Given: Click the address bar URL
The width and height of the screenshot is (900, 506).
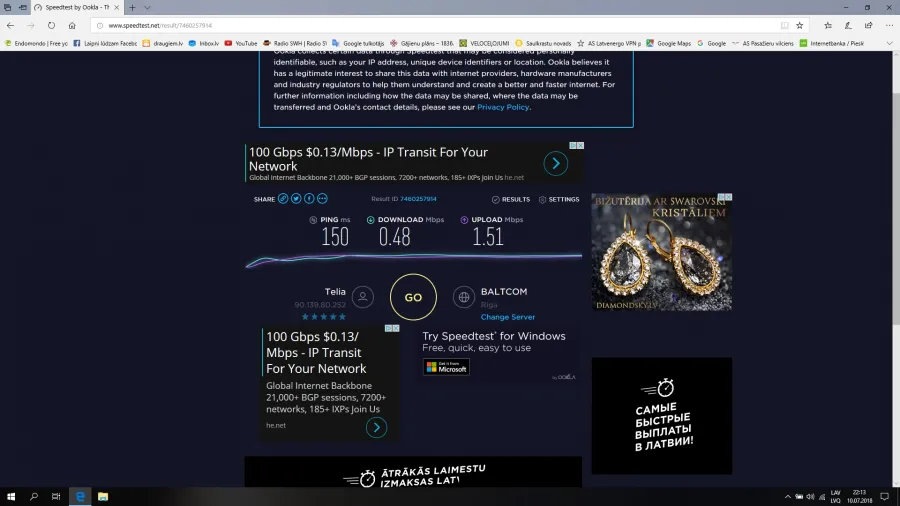Looking at the screenshot, I should pyautogui.click(x=160, y=25).
